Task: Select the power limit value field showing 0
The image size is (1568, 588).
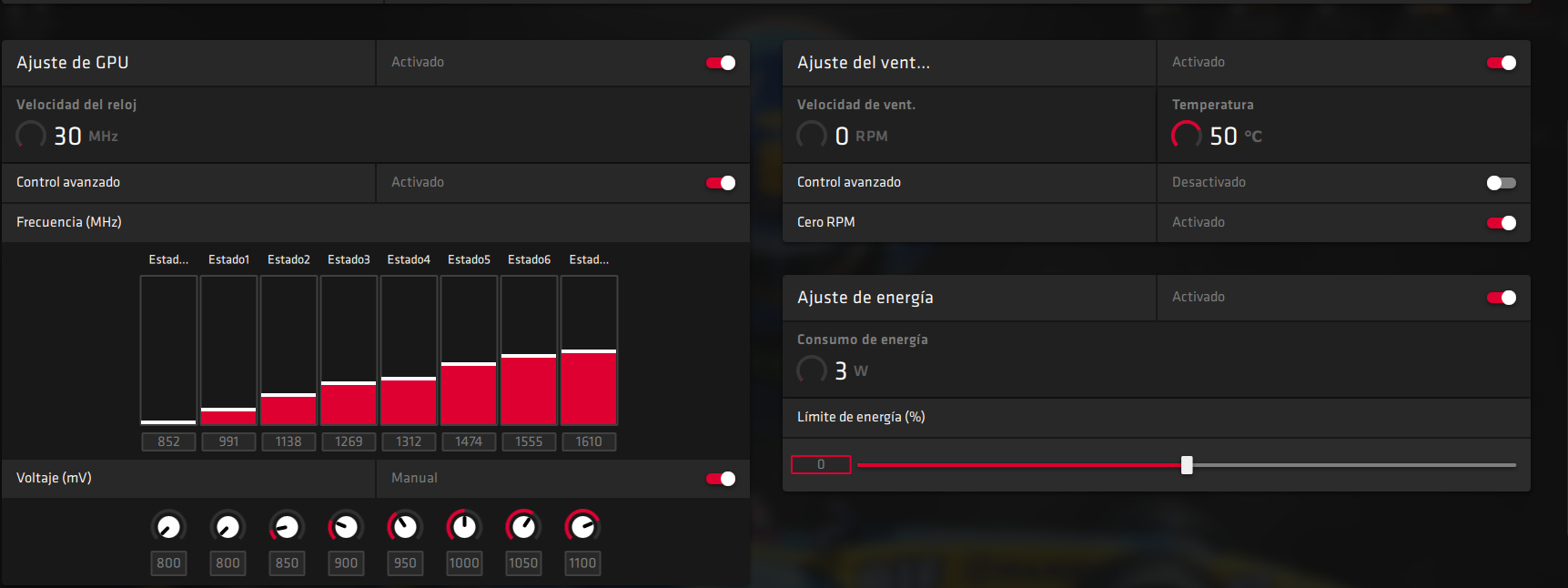Action: click(x=821, y=465)
